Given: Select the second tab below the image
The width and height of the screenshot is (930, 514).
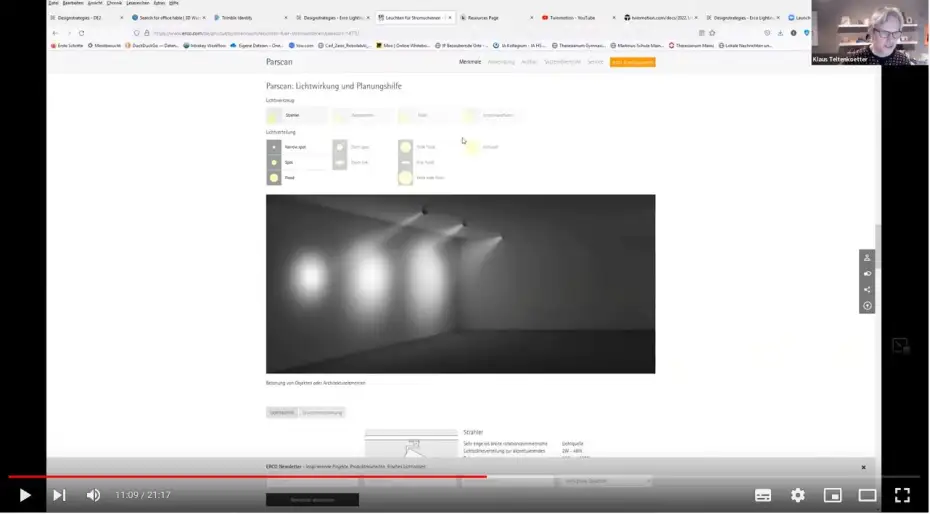Looking at the screenshot, I should pos(322,412).
